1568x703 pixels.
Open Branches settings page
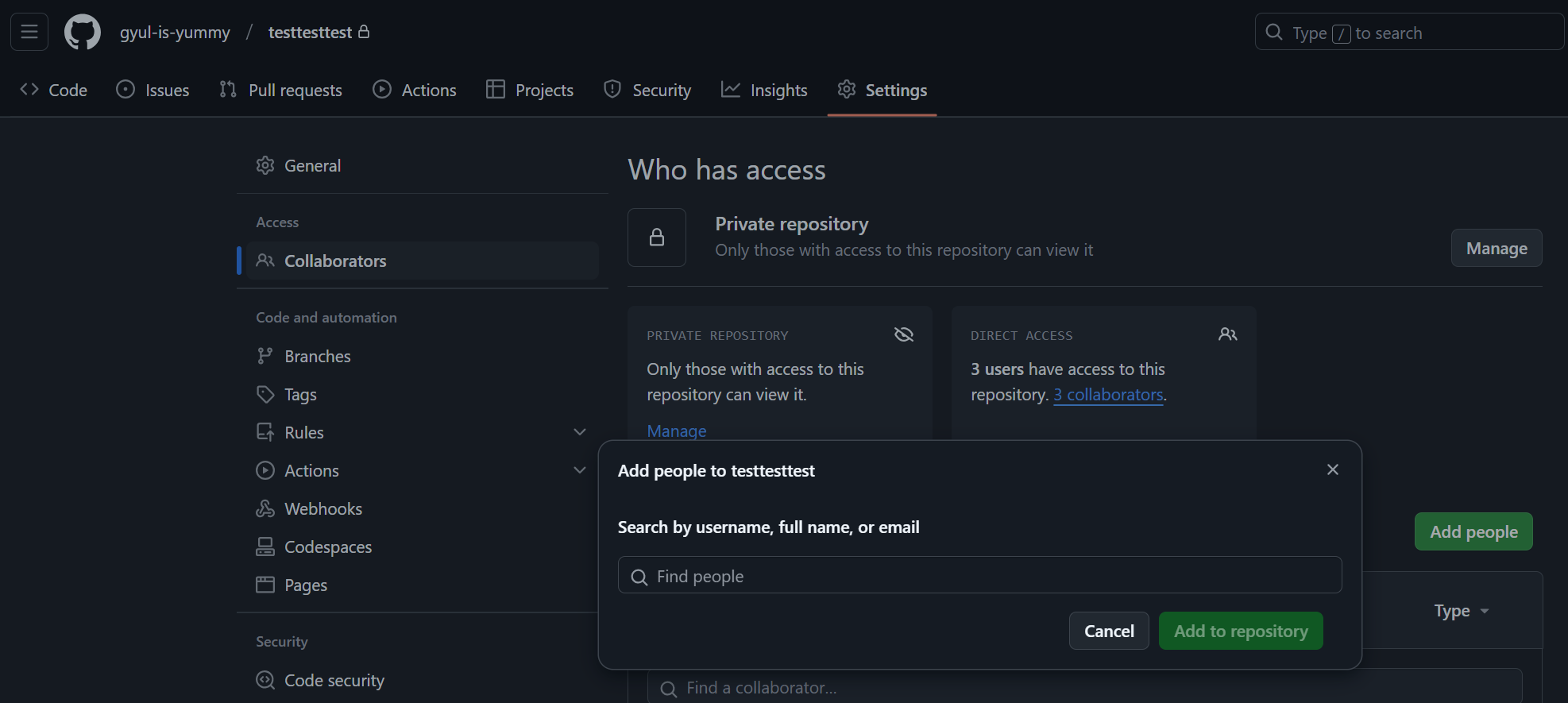click(x=423, y=356)
